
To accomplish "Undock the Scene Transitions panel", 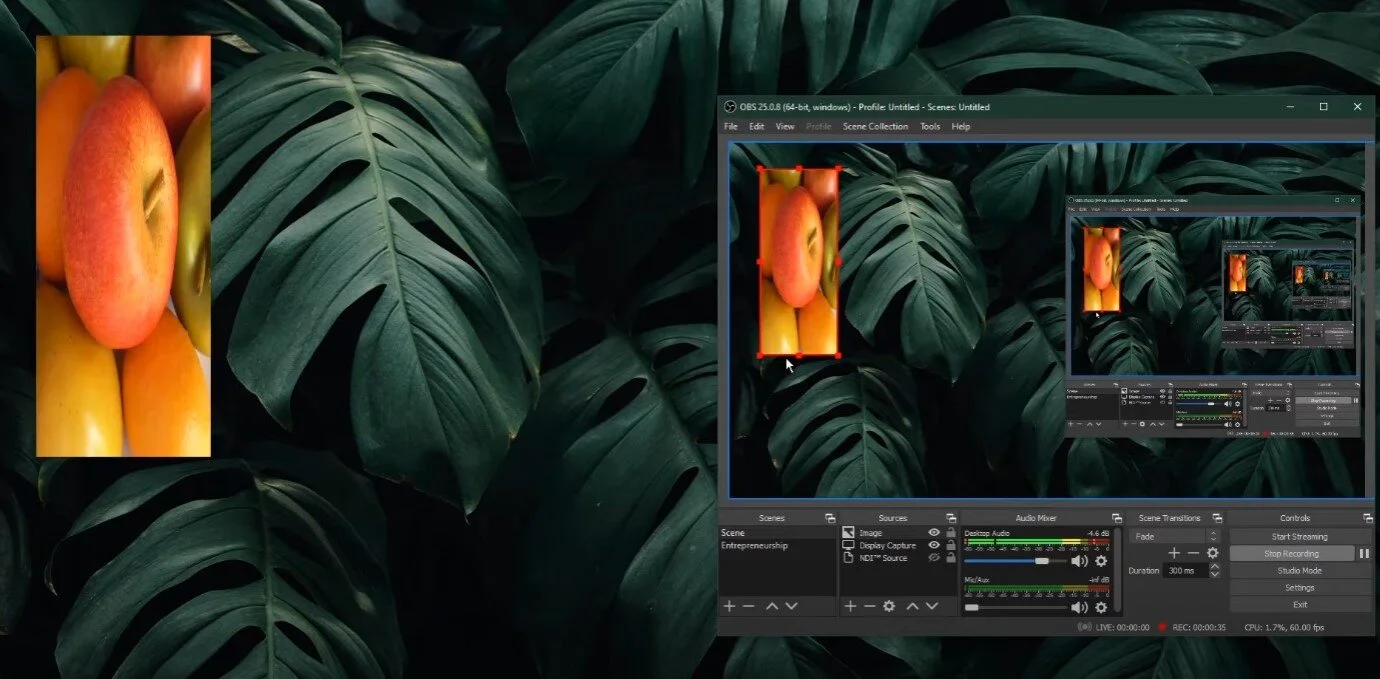I will 1217,518.
